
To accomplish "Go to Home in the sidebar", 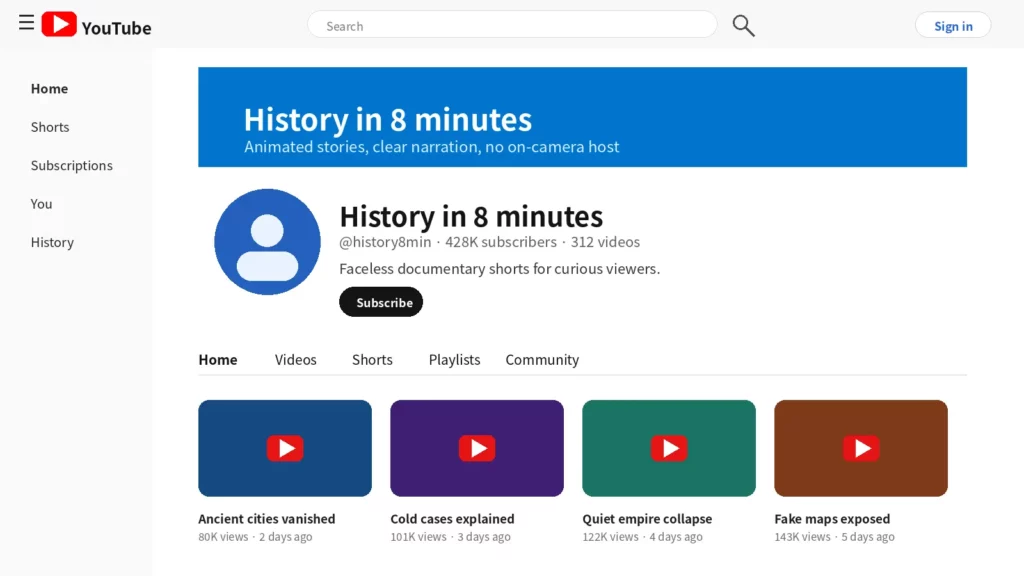I will pyautogui.click(x=49, y=88).
